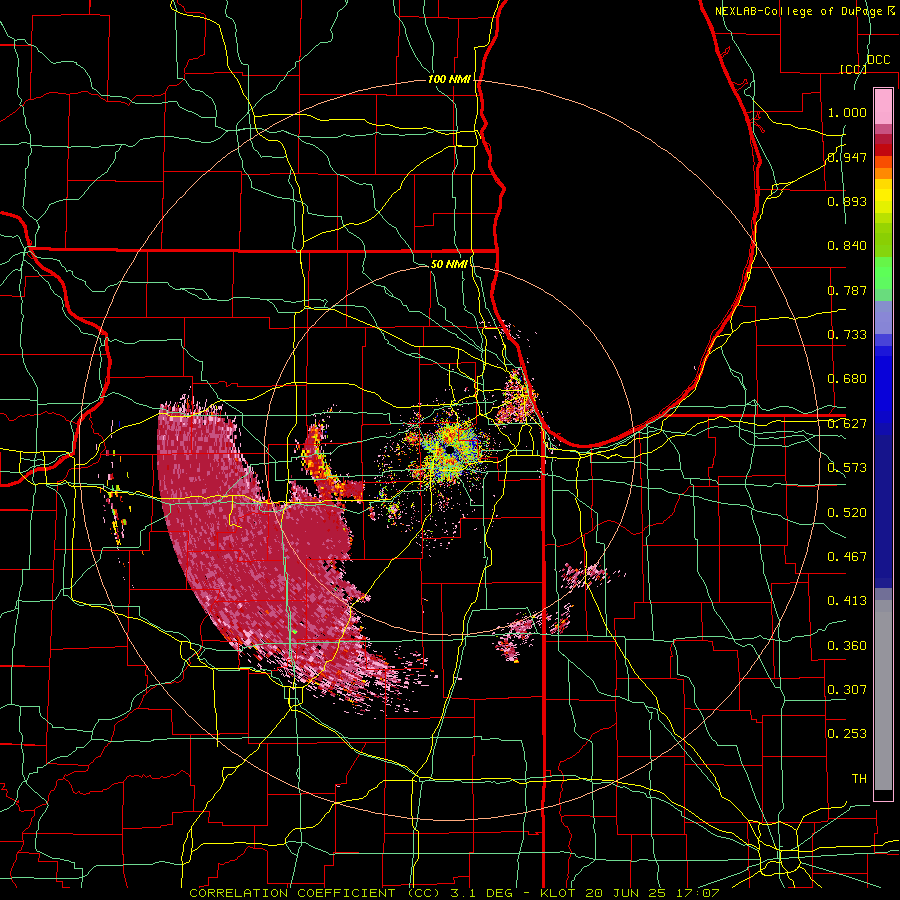
Task: Click the 0.520 scale value
Action: (847, 512)
